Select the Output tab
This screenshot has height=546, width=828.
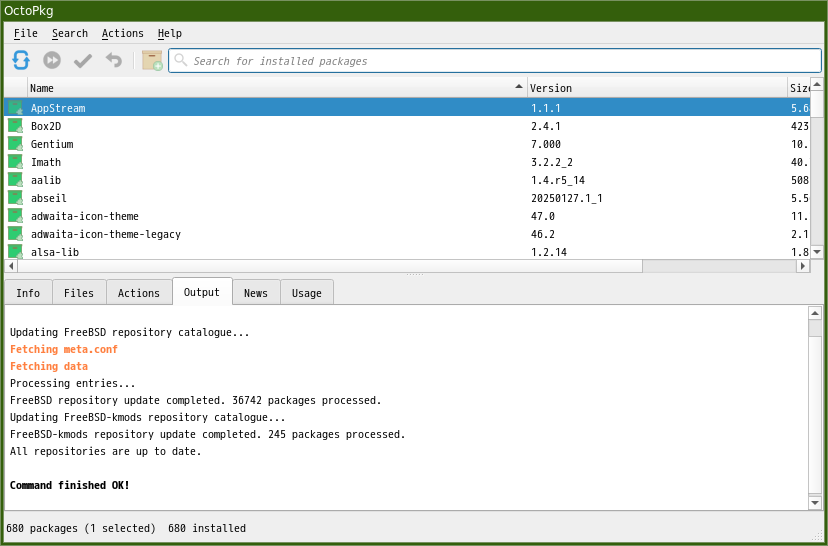click(202, 292)
